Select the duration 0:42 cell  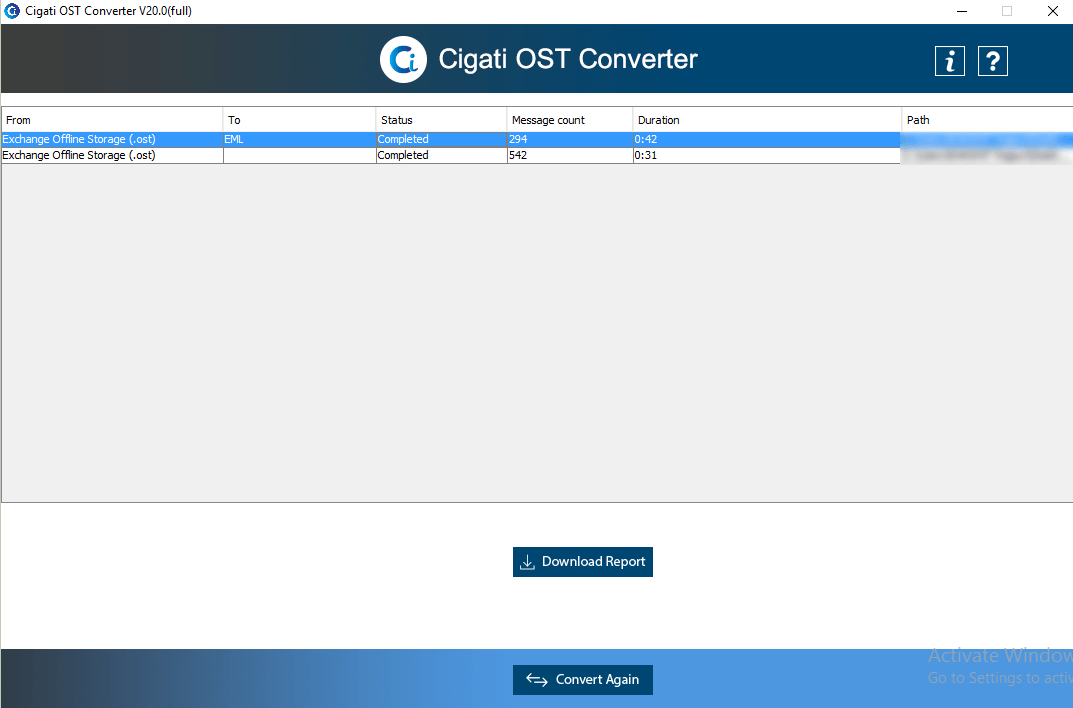767,140
